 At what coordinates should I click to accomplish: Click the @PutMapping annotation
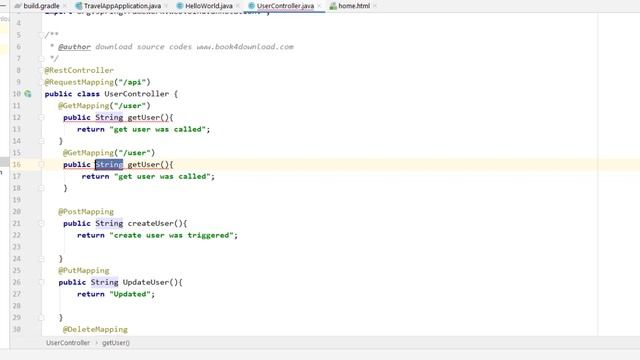click(84, 270)
